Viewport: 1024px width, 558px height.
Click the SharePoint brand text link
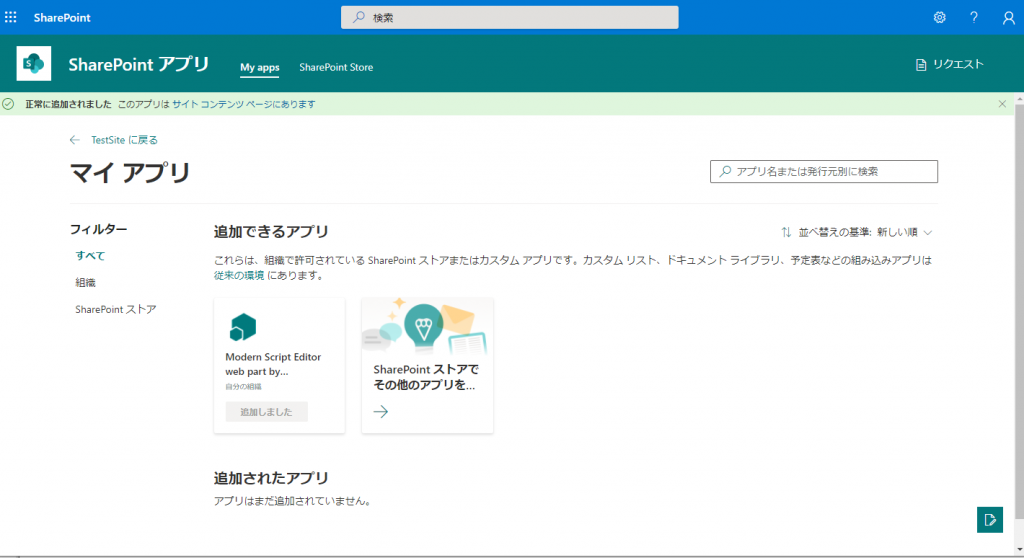62,18
